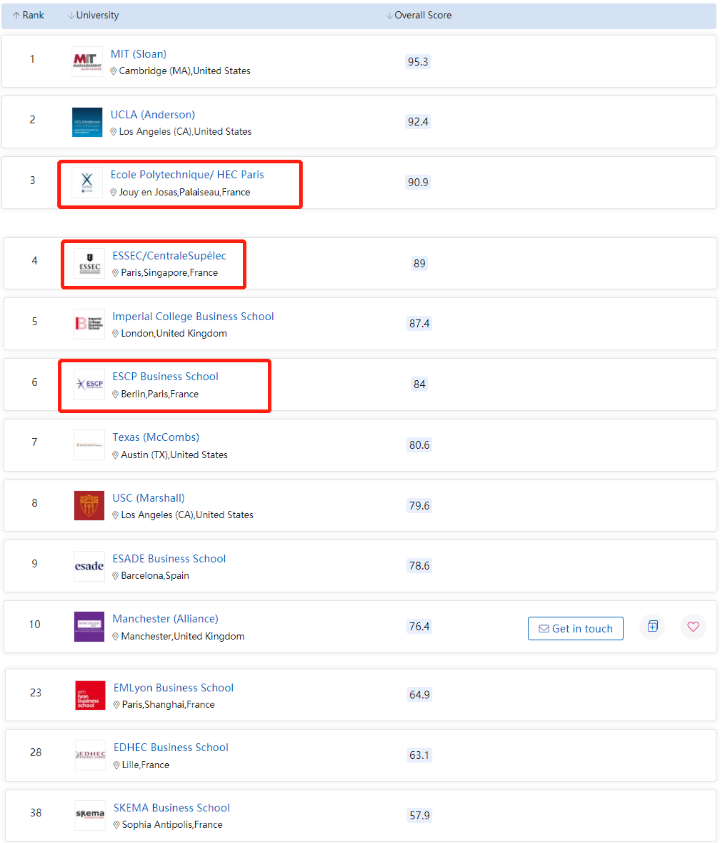Select the 90.9 overall score
Viewport: 722px width, 843px height.
(418, 182)
